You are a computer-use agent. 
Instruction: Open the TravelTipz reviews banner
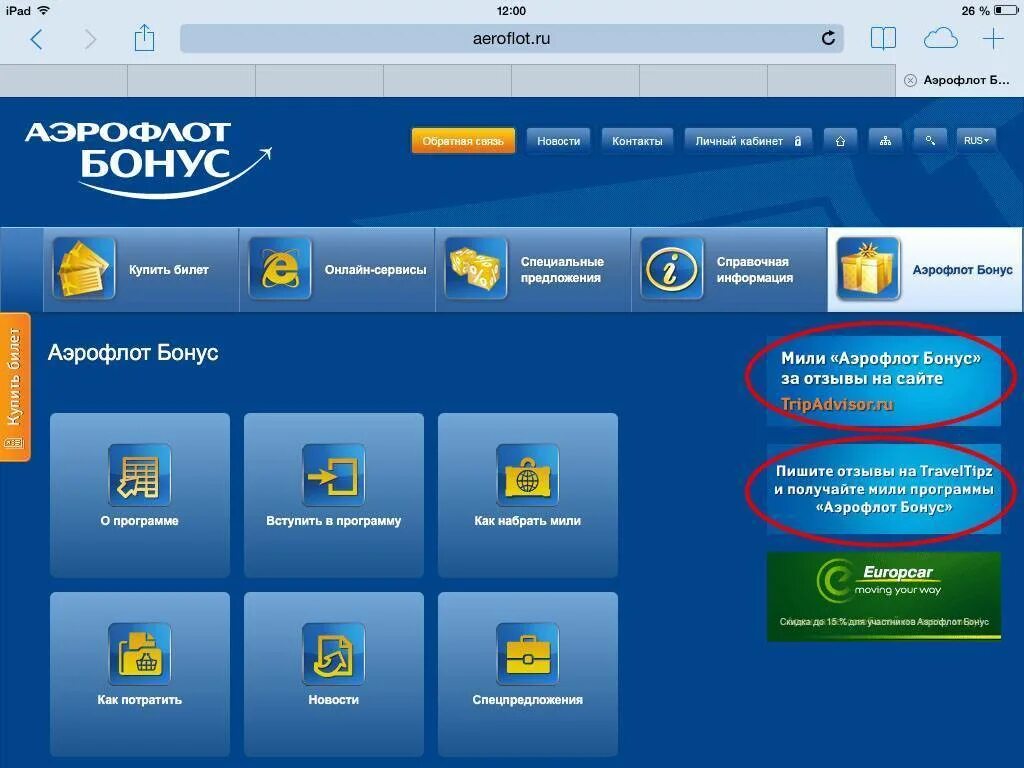coord(884,489)
